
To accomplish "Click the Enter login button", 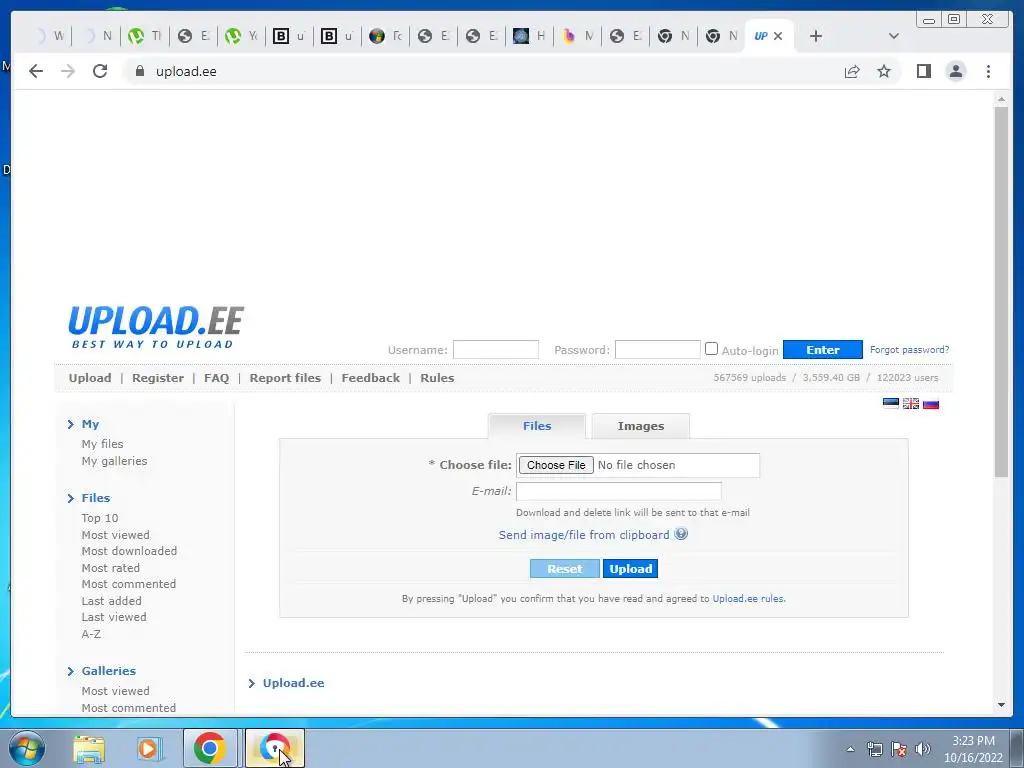I will pyautogui.click(x=823, y=350).
